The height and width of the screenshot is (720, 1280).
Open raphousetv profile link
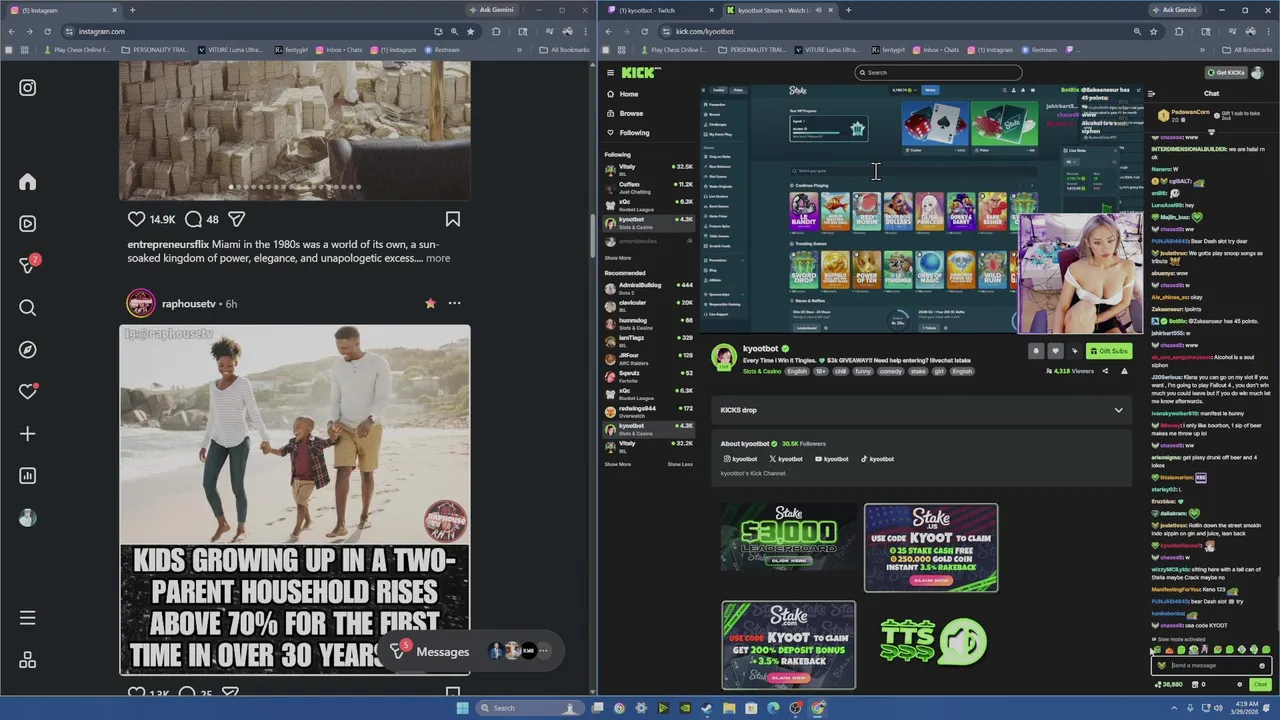click(x=188, y=303)
